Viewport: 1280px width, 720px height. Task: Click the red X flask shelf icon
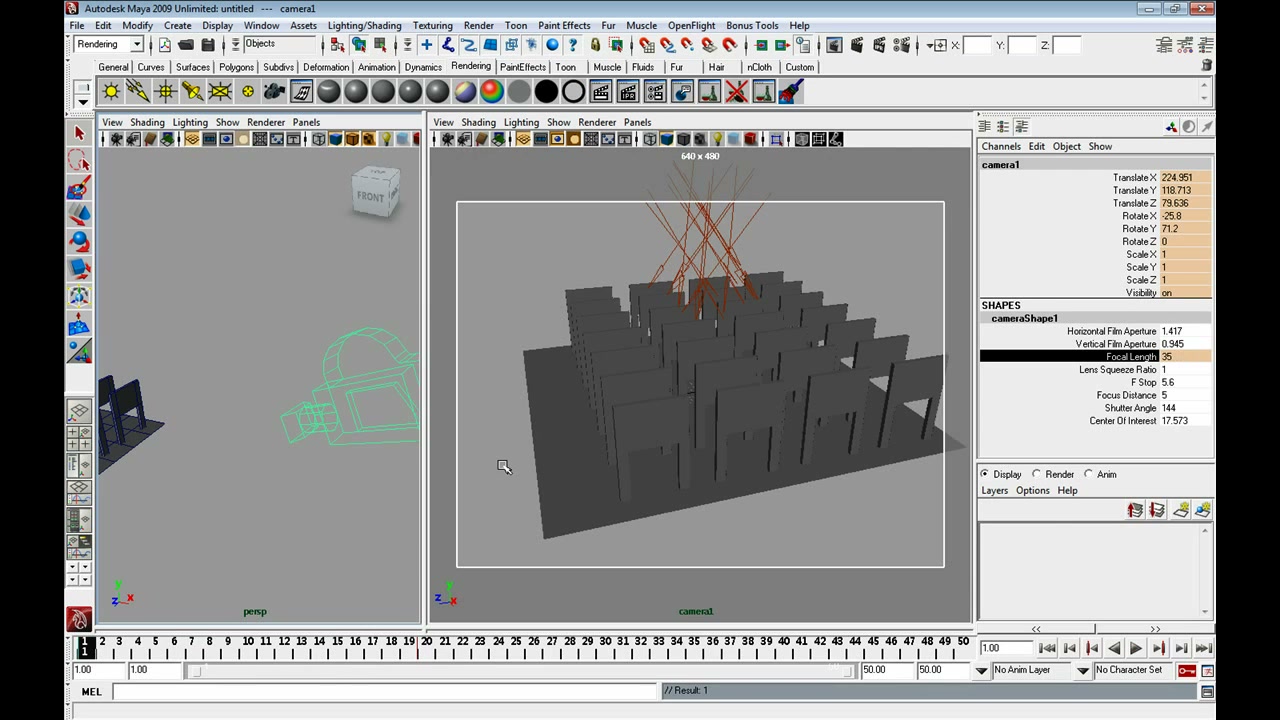(x=737, y=92)
